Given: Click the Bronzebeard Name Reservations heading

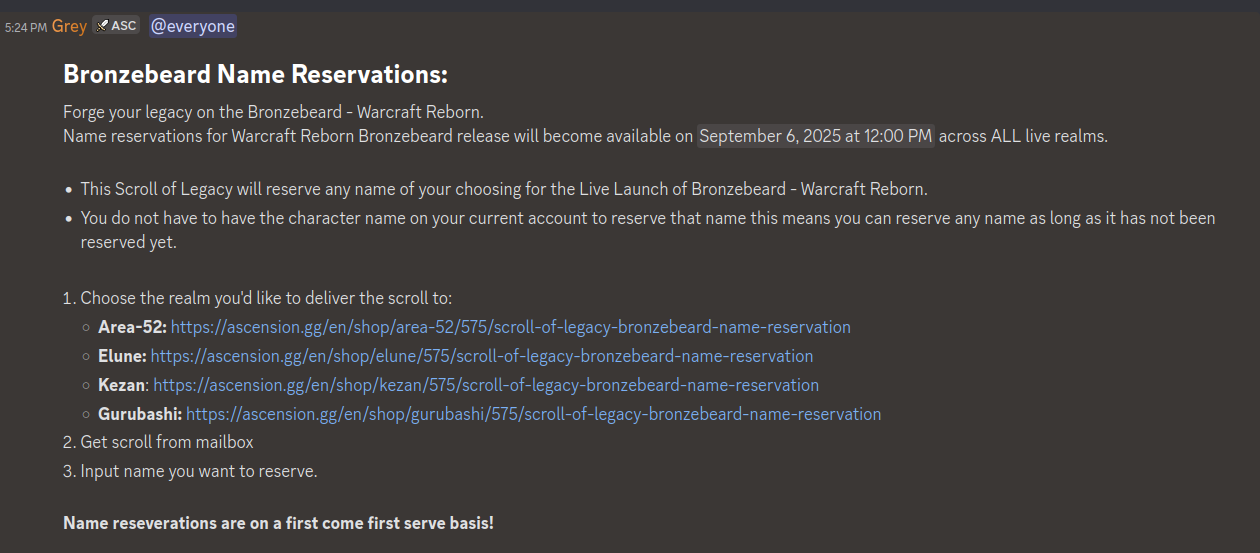Looking at the screenshot, I should coord(255,75).
